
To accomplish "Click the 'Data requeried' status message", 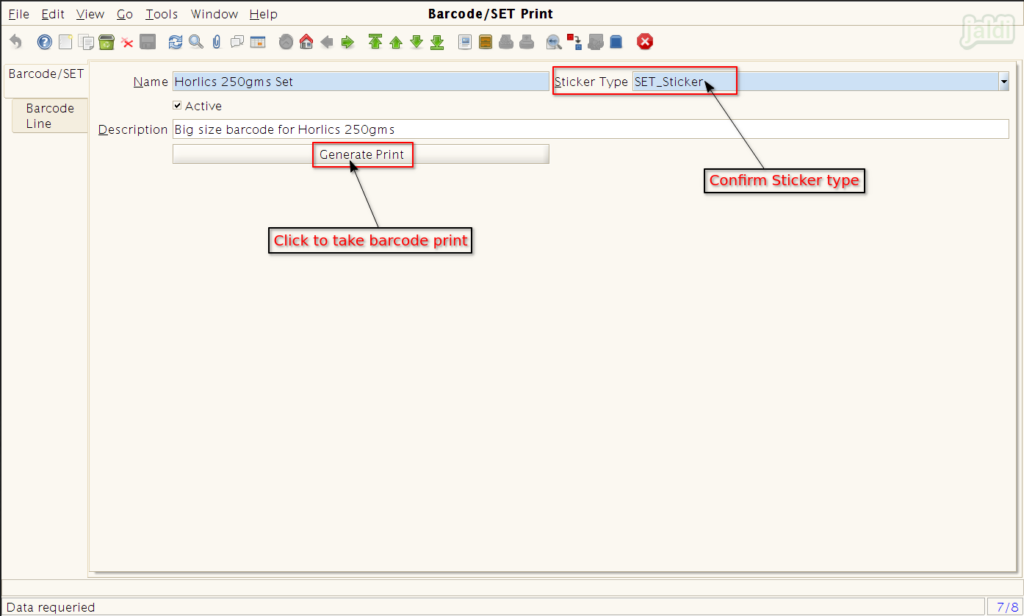I will coord(50,607).
